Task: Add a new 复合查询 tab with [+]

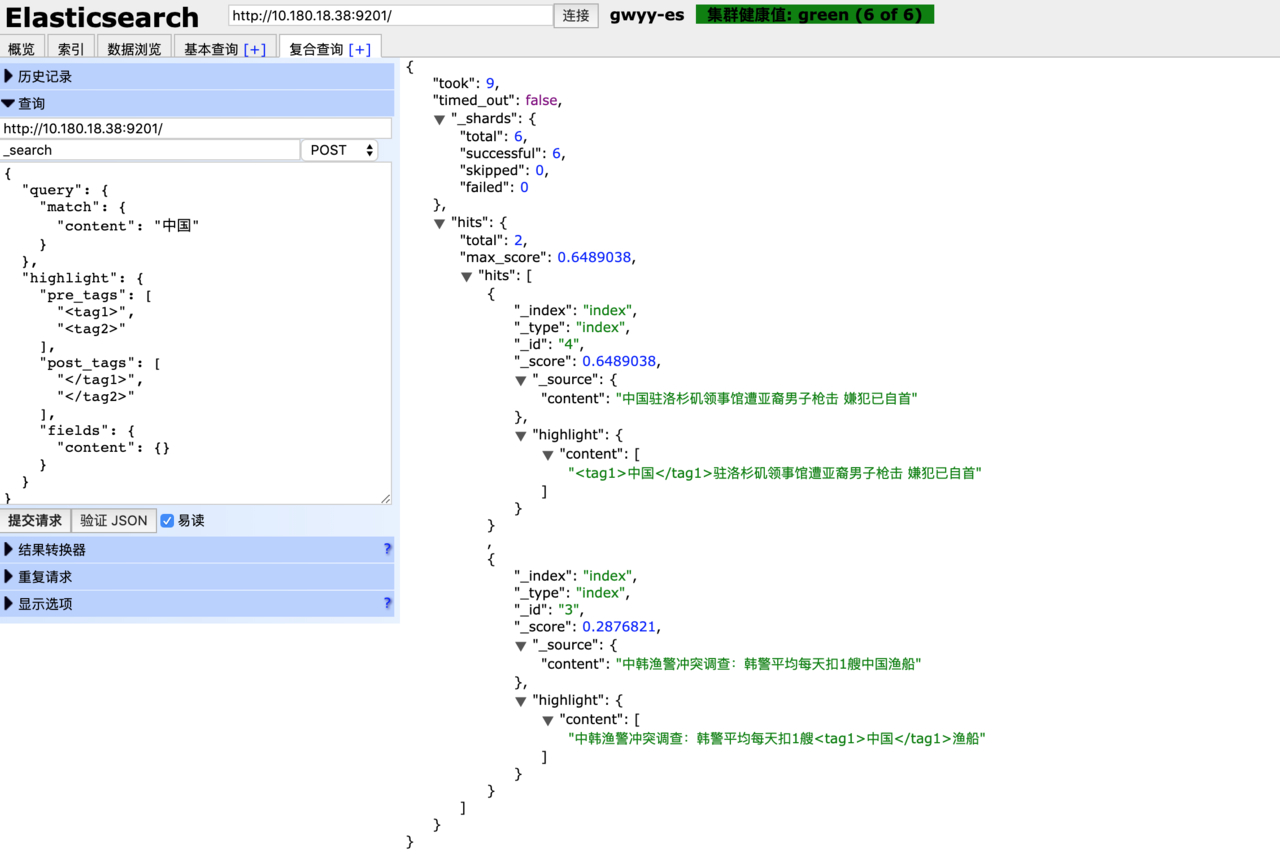Action: (x=359, y=49)
